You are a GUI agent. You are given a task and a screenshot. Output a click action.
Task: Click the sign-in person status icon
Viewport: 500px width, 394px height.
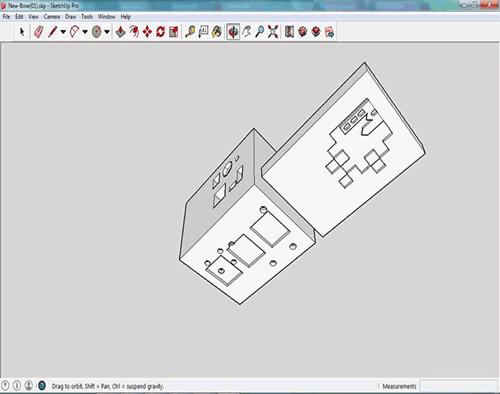tap(29, 385)
